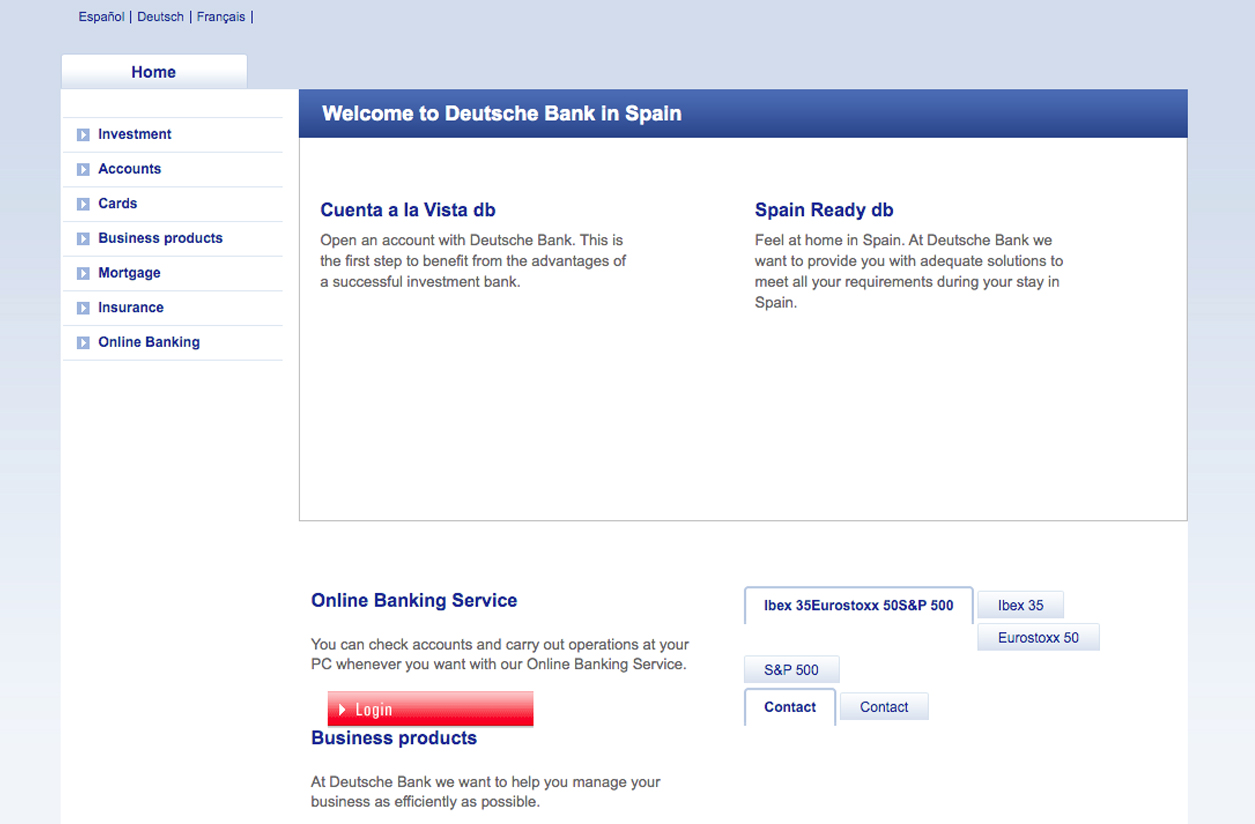
Task: Choose the Français language link
Action: pos(221,17)
